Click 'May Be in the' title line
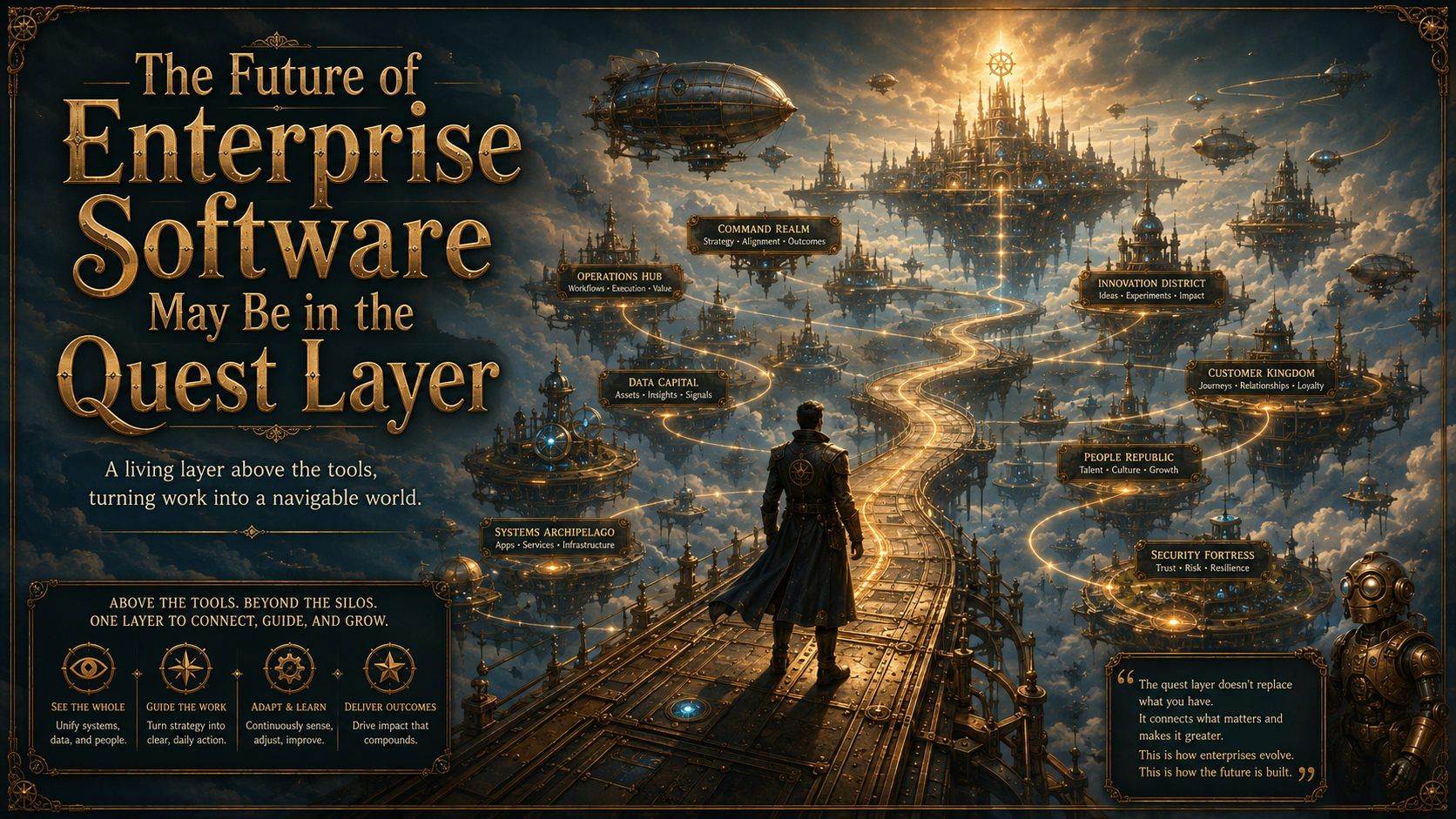Screen dimensions: 1456x819 [280, 314]
